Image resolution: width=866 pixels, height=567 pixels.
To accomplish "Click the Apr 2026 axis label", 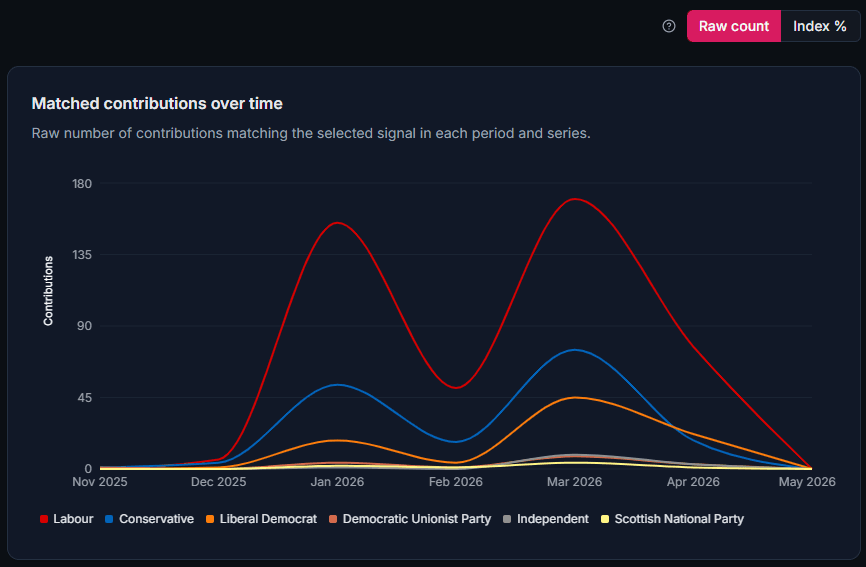I will tap(693, 482).
